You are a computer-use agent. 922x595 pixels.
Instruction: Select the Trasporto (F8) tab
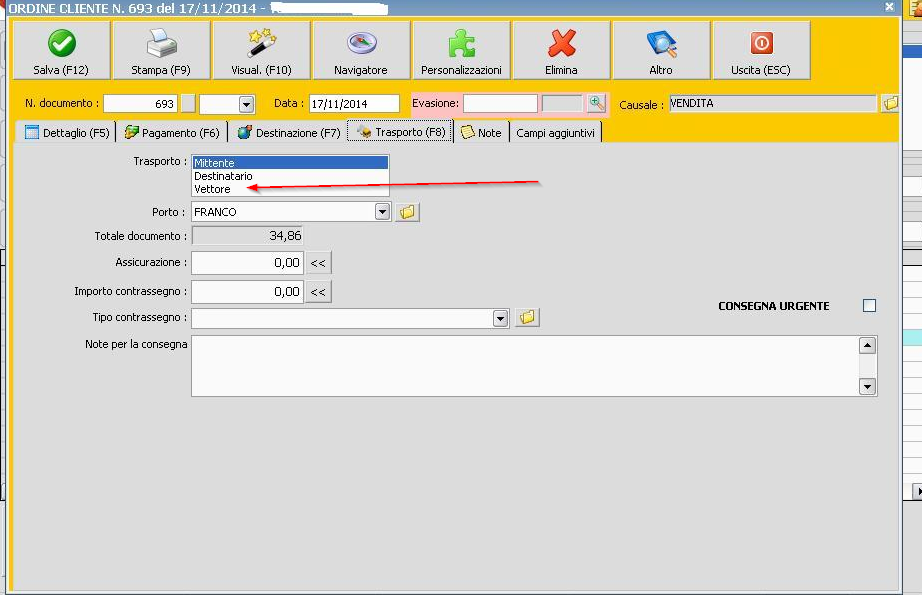[400, 131]
